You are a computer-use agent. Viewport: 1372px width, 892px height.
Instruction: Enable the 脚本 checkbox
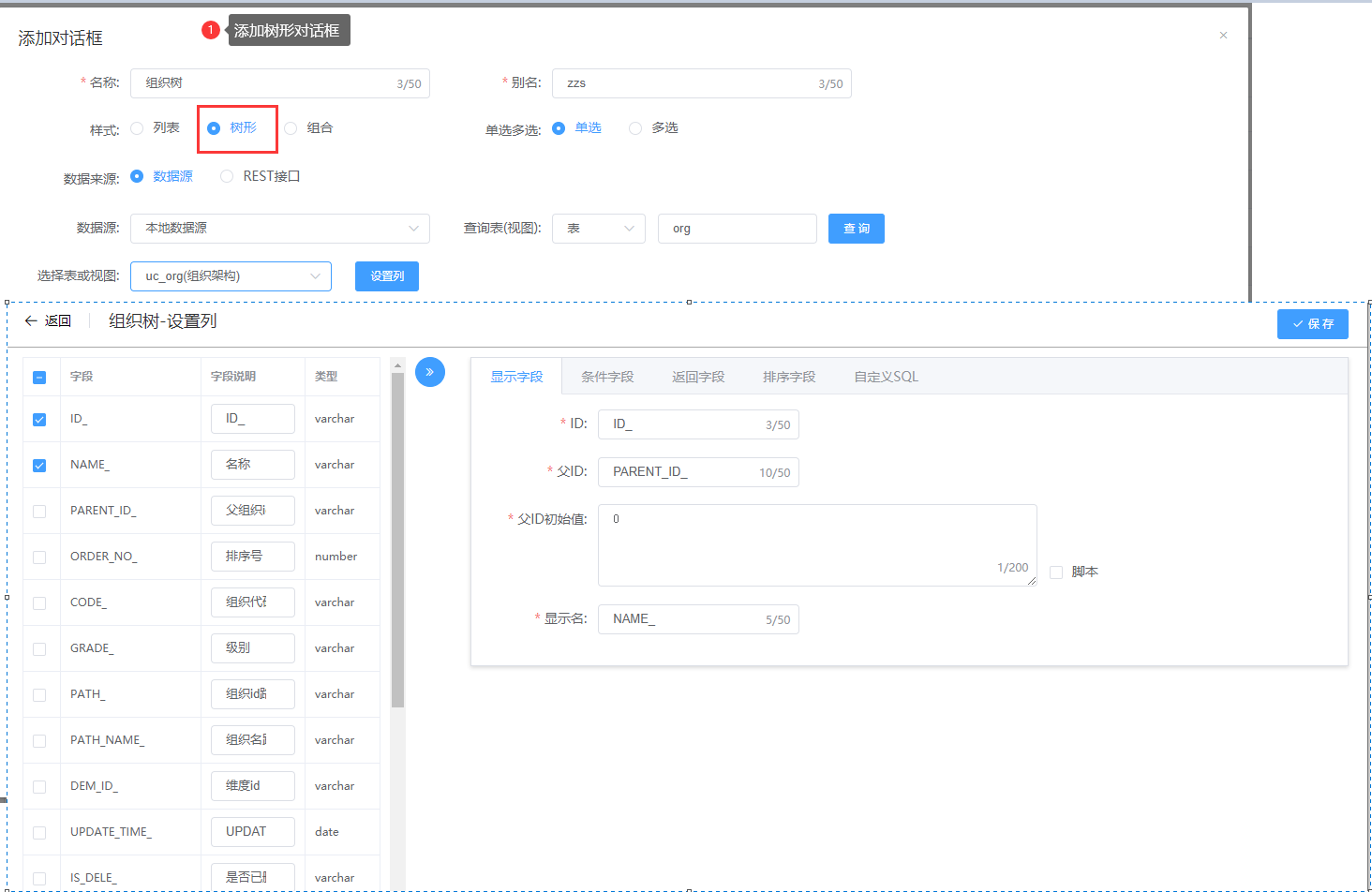tap(1056, 572)
